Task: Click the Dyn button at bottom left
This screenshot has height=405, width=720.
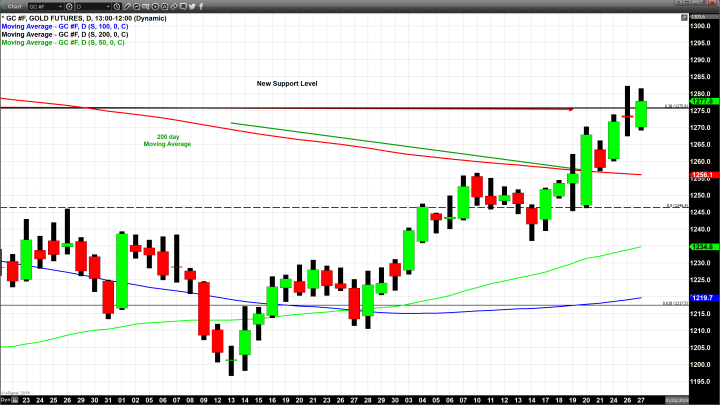Action: (x=5, y=400)
